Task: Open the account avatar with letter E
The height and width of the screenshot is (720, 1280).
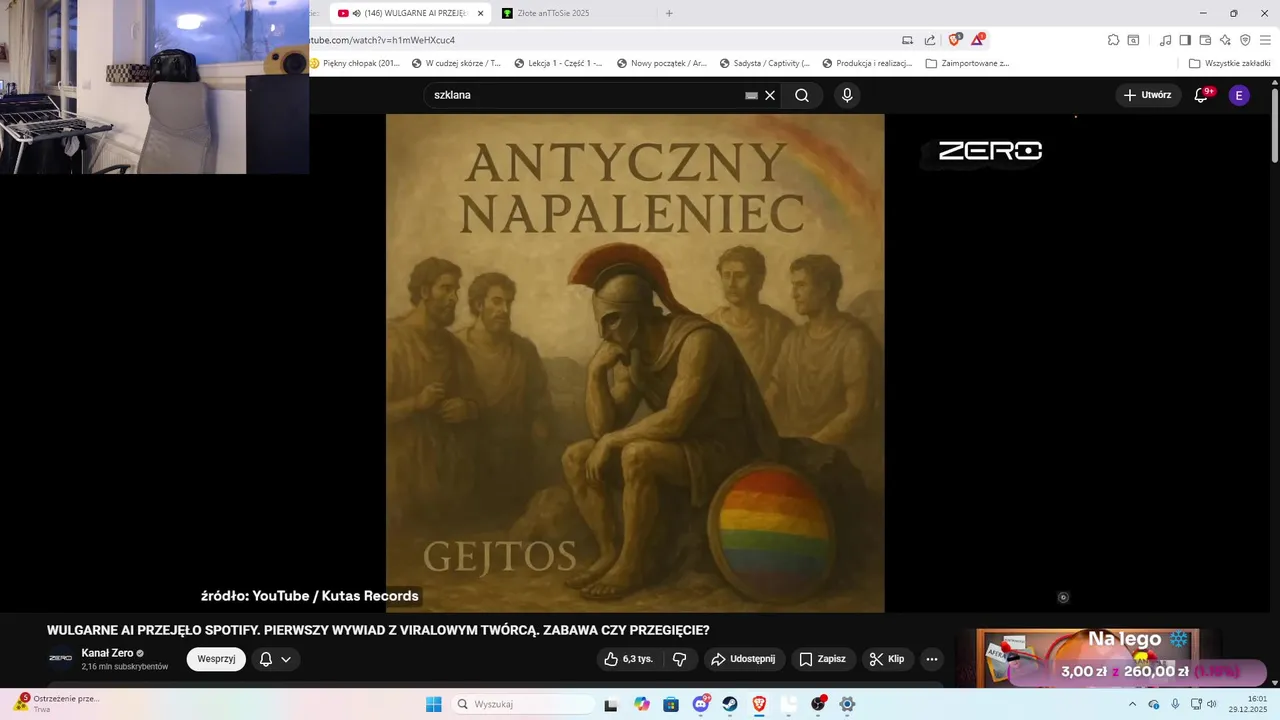Action: pos(1239,95)
